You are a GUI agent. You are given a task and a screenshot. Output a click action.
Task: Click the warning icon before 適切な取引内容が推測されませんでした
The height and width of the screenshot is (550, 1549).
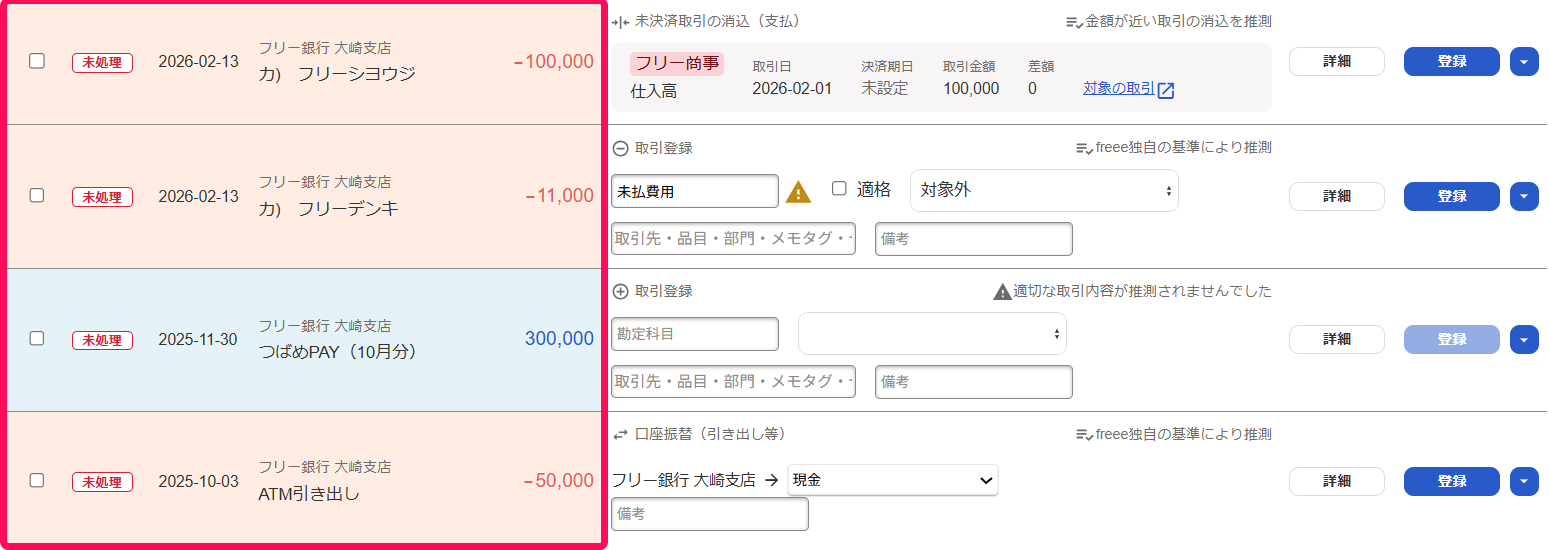point(1002,291)
